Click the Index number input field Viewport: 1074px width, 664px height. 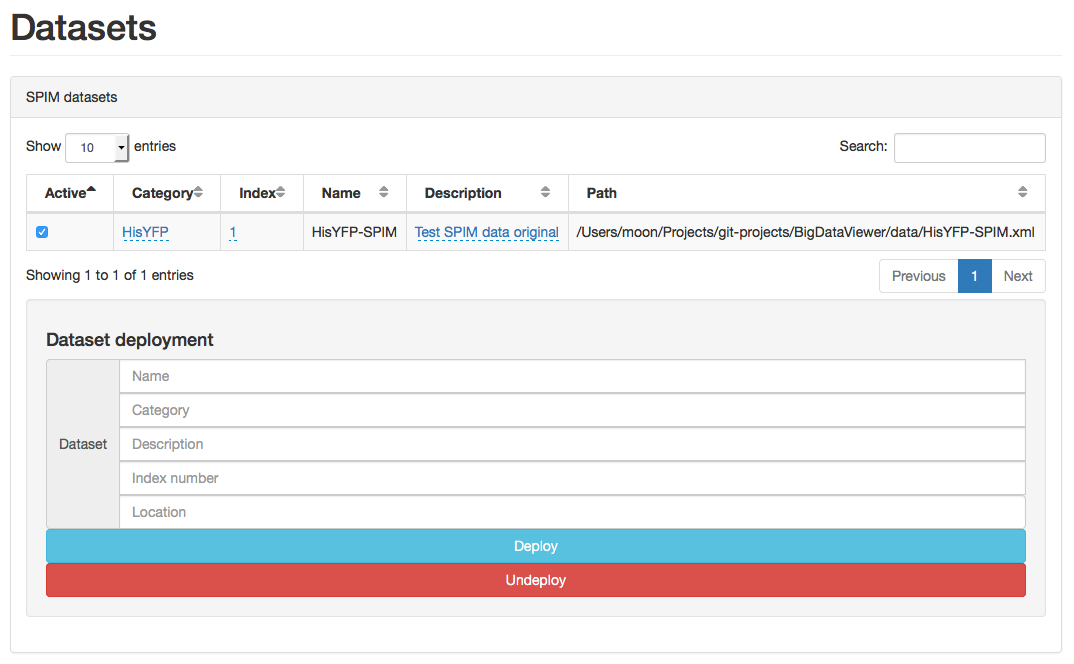(572, 478)
